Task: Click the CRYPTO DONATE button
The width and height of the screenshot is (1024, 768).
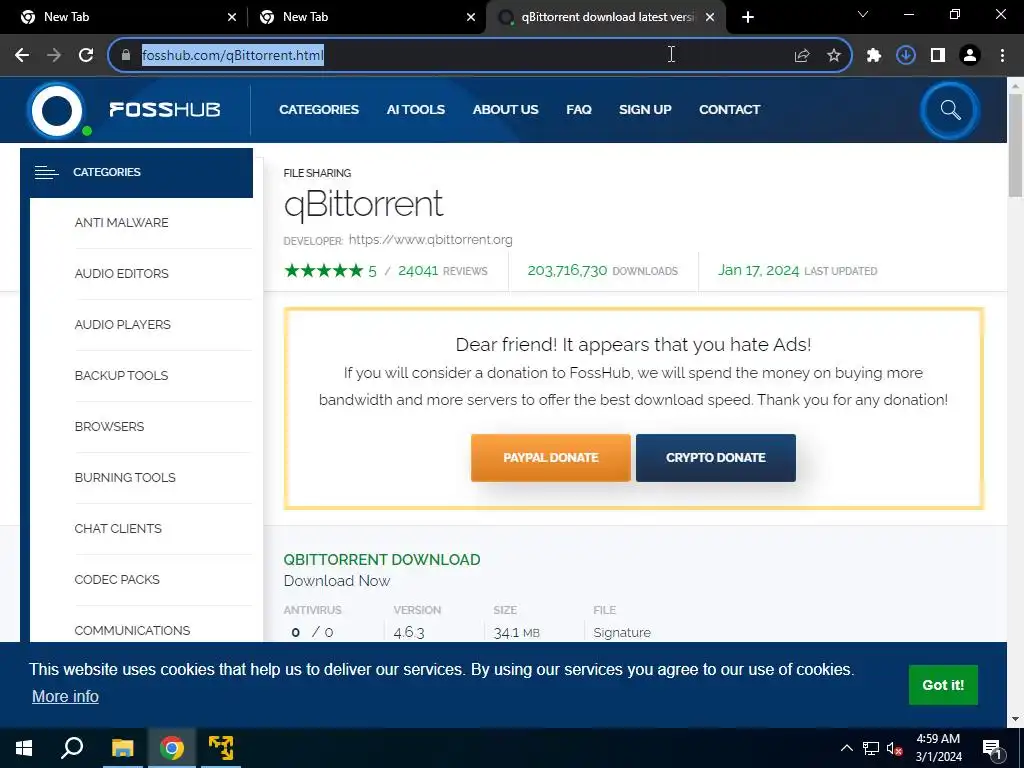Action: point(716,458)
